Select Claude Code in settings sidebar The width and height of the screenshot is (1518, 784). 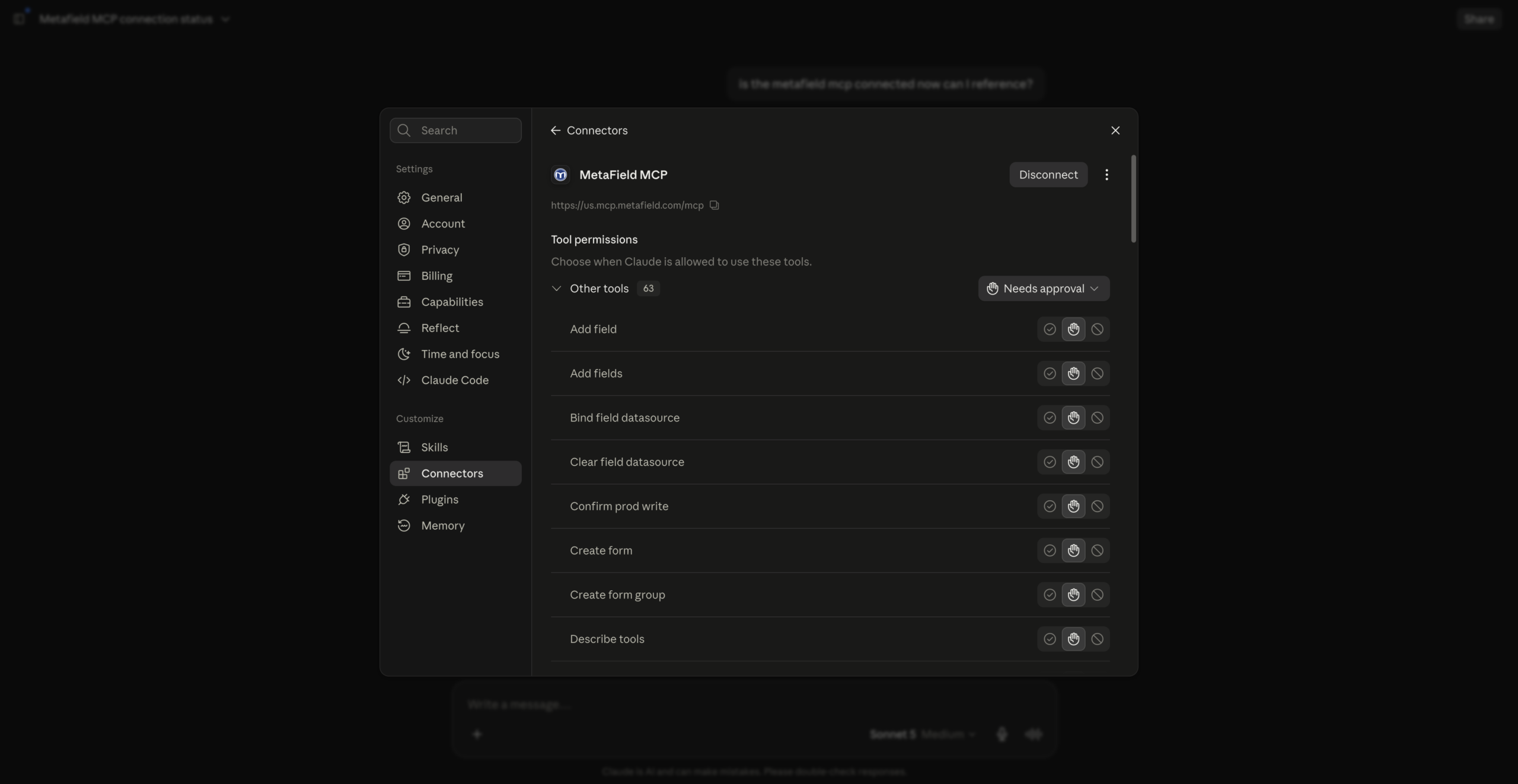coord(455,380)
